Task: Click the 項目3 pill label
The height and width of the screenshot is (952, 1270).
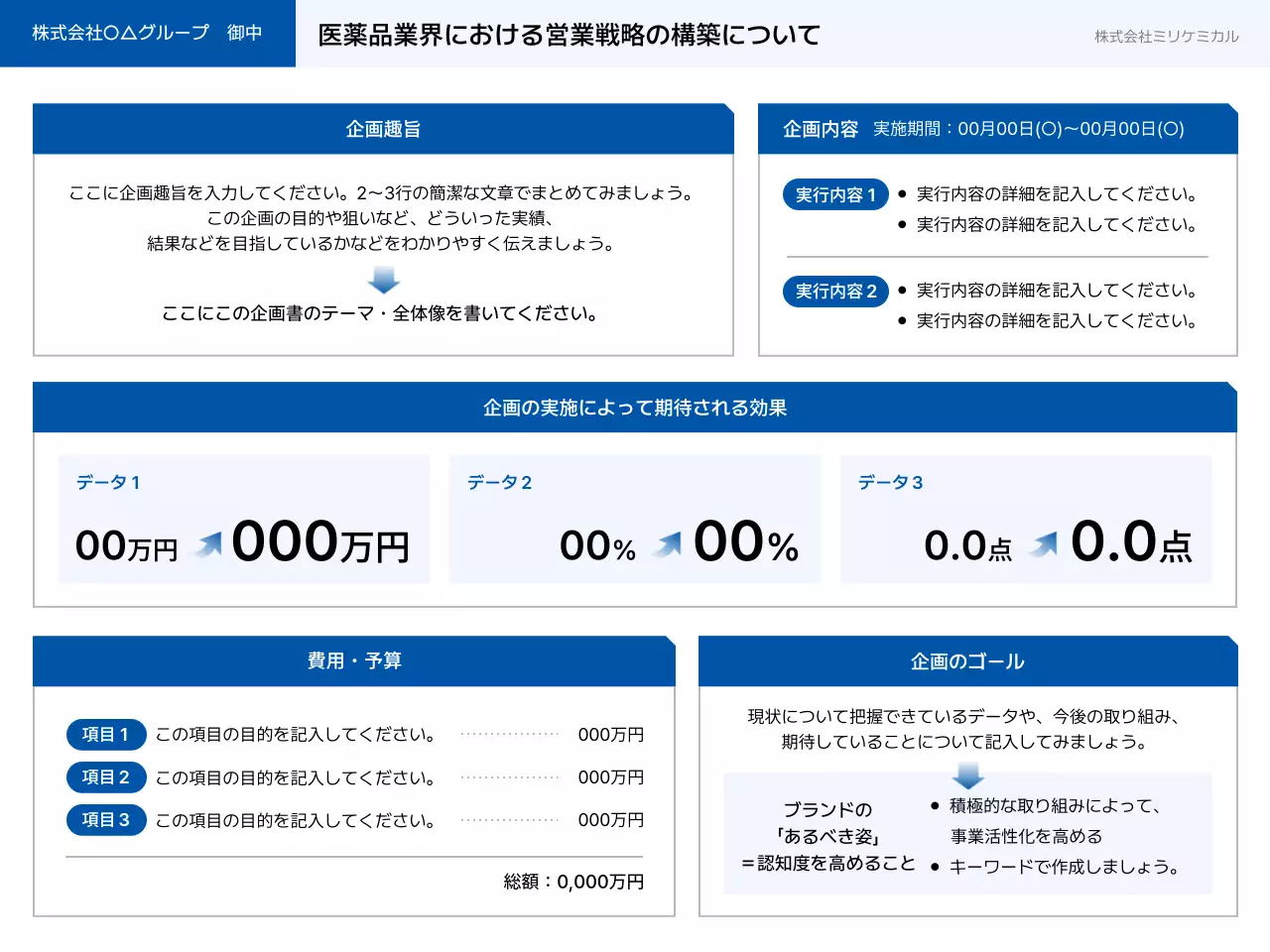Action: pos(106,820)
